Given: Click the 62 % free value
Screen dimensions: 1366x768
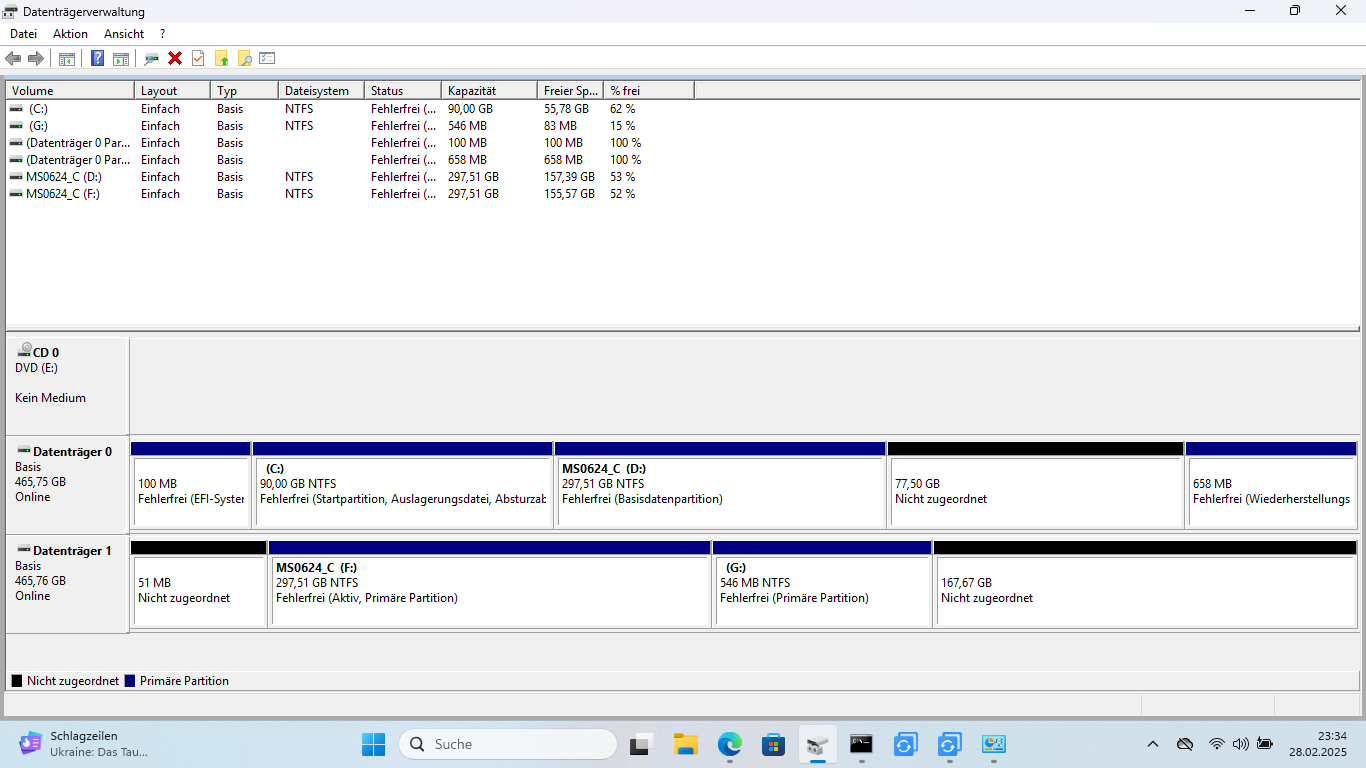Looking at the screenshot, I should pyautogui.click(x=622, y=108).
